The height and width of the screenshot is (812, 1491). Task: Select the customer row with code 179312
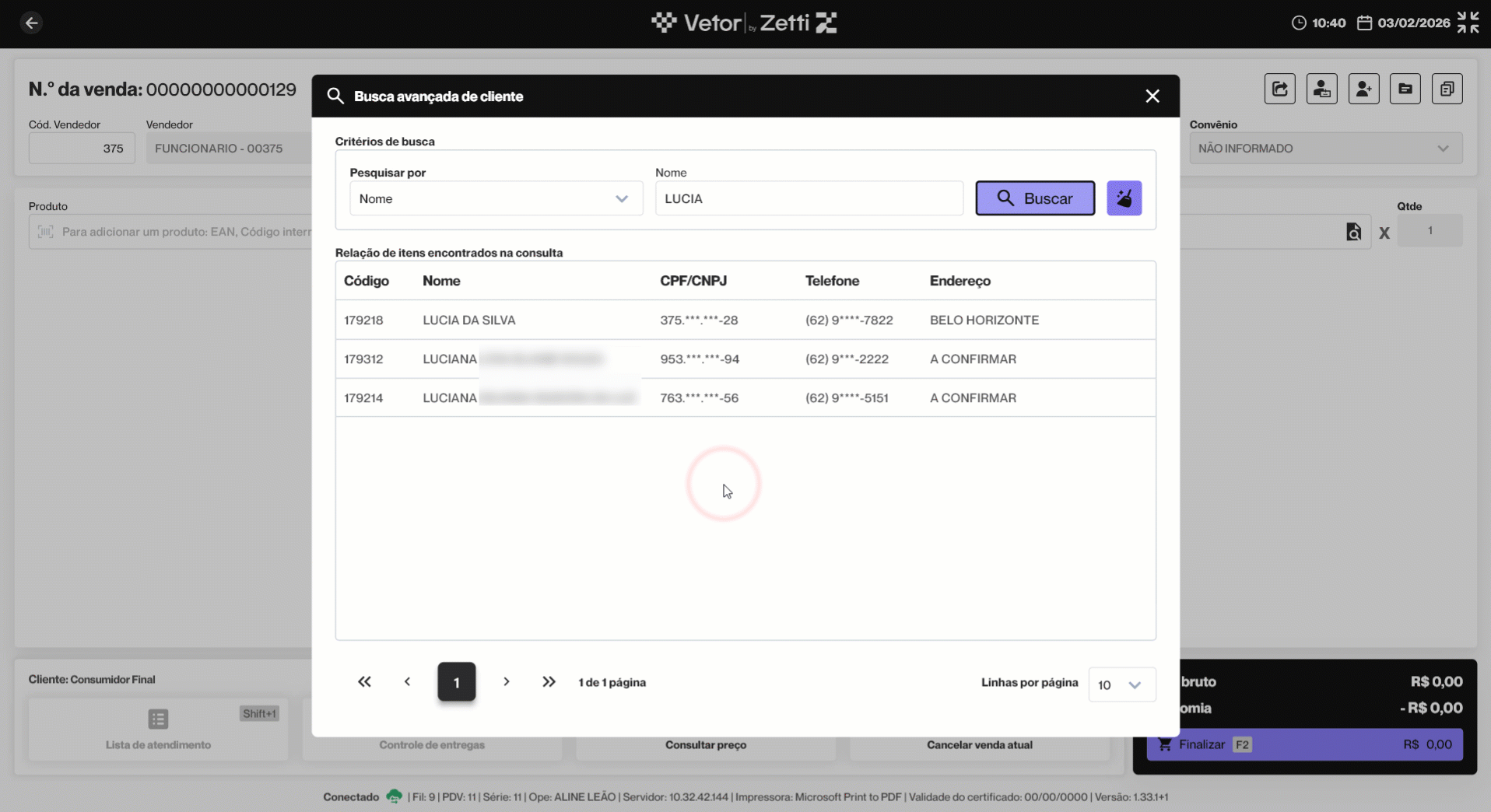pyautogui.click(x=745, y=359)
